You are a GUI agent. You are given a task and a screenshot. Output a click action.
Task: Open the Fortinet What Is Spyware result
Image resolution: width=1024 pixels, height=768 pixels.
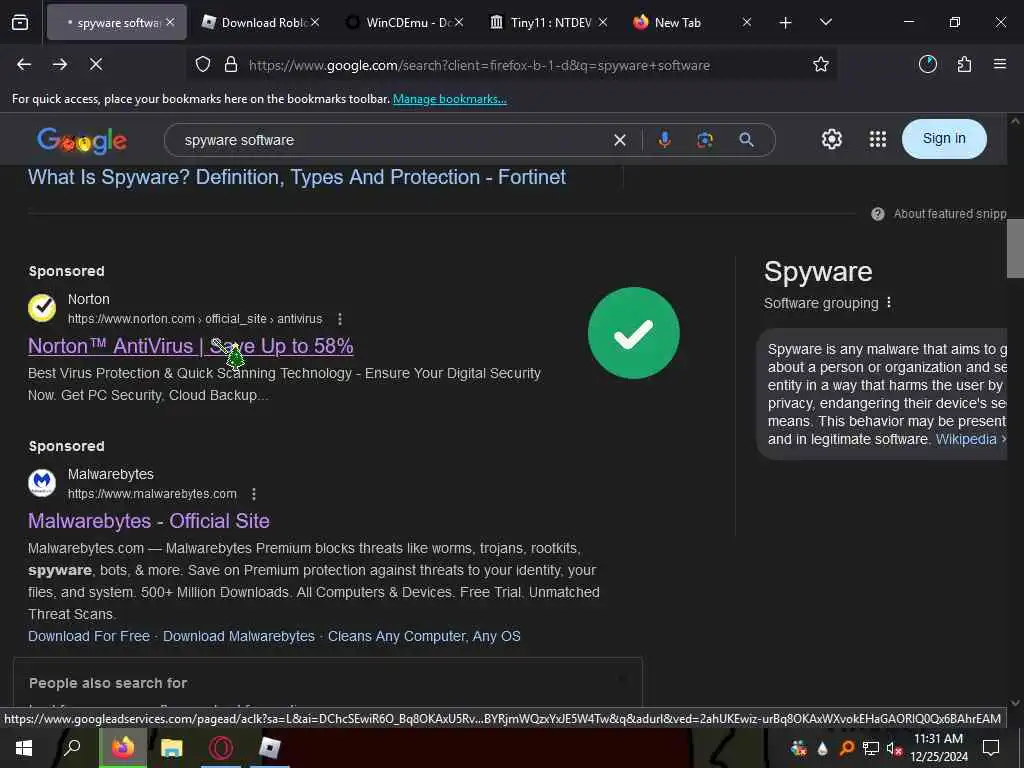[x=296, y=177]
